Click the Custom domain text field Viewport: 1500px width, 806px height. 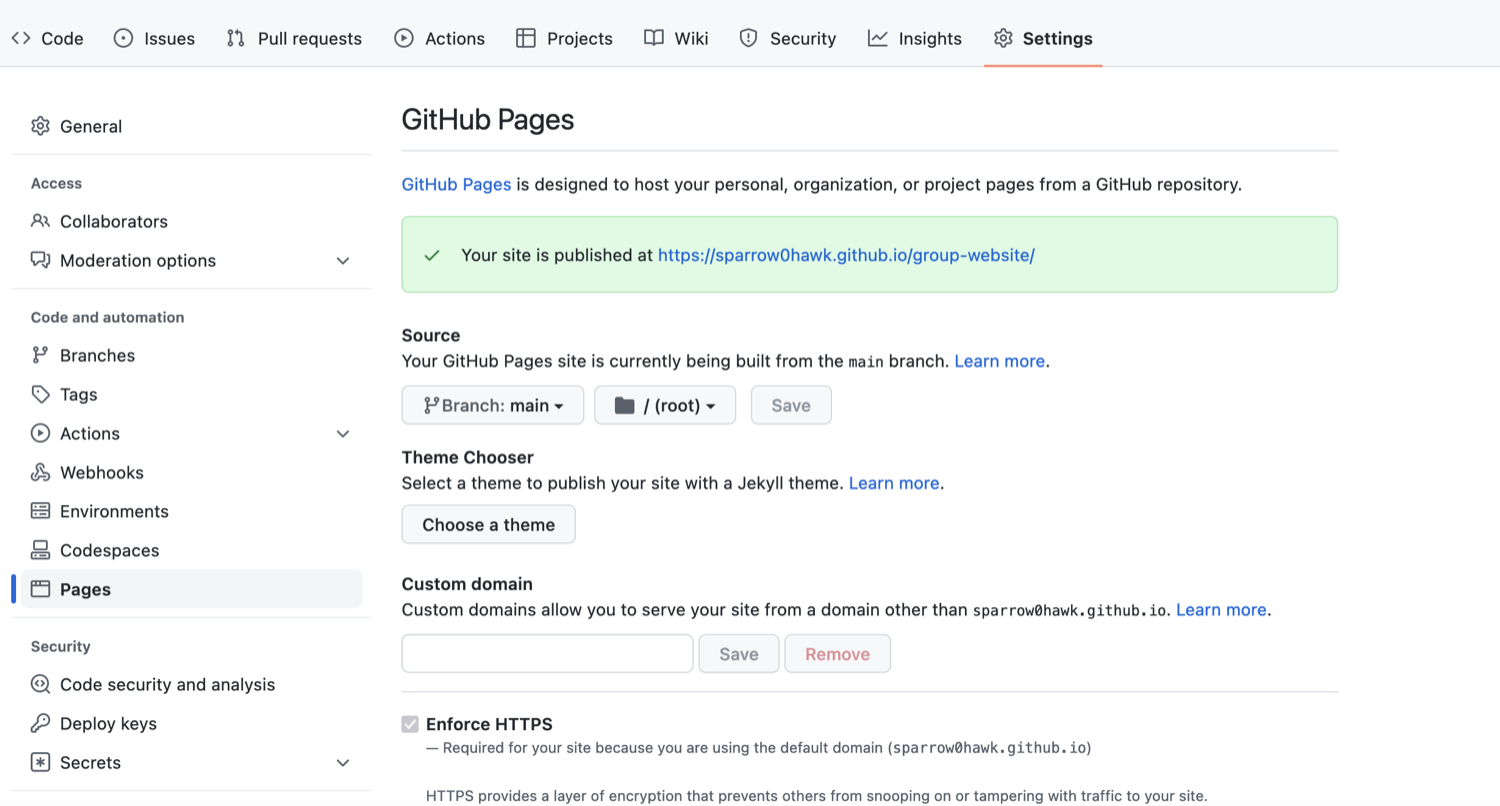click(x=548, y=653)
